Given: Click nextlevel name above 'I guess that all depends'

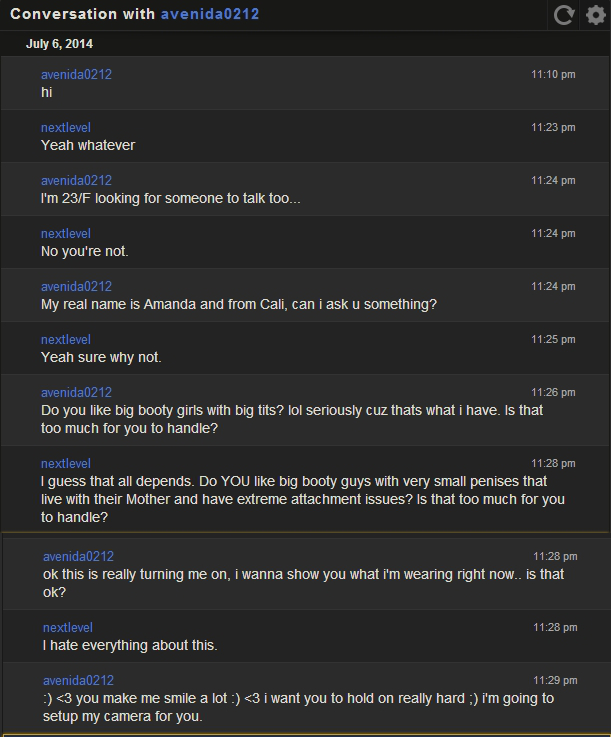Looking at the screenshot, I should (65, 463).
